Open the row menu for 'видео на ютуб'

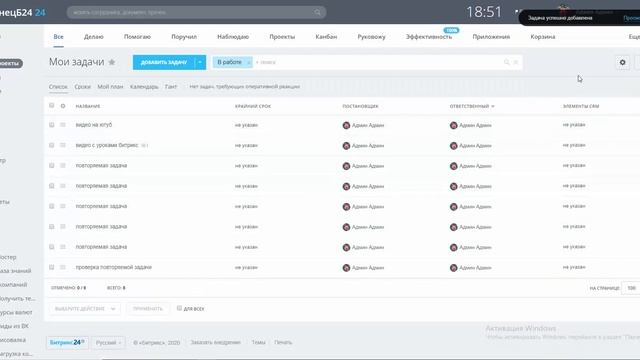click(x=63, y=124)
